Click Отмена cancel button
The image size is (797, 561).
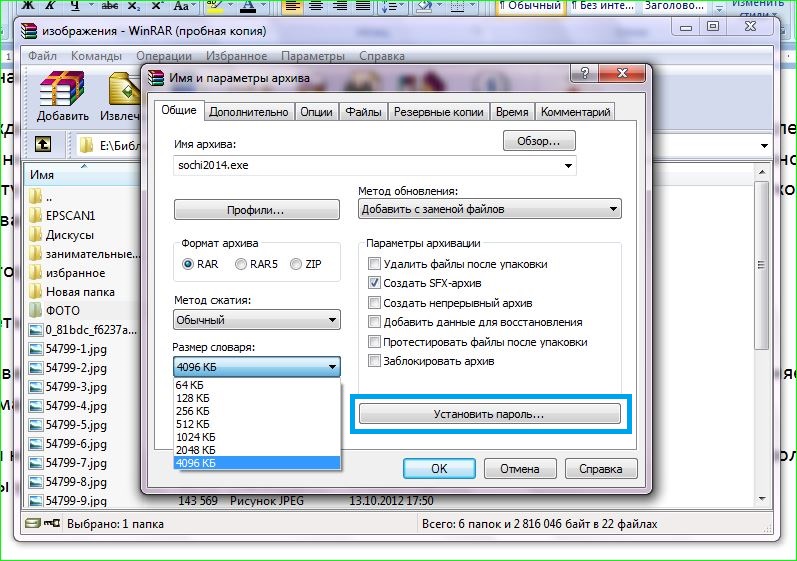[x=520, y=469]
